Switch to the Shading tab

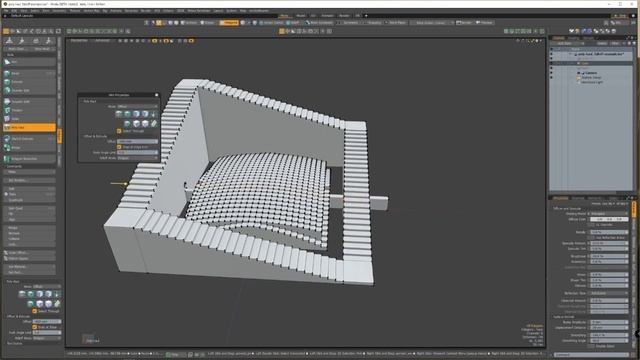(x=574, y=38)
